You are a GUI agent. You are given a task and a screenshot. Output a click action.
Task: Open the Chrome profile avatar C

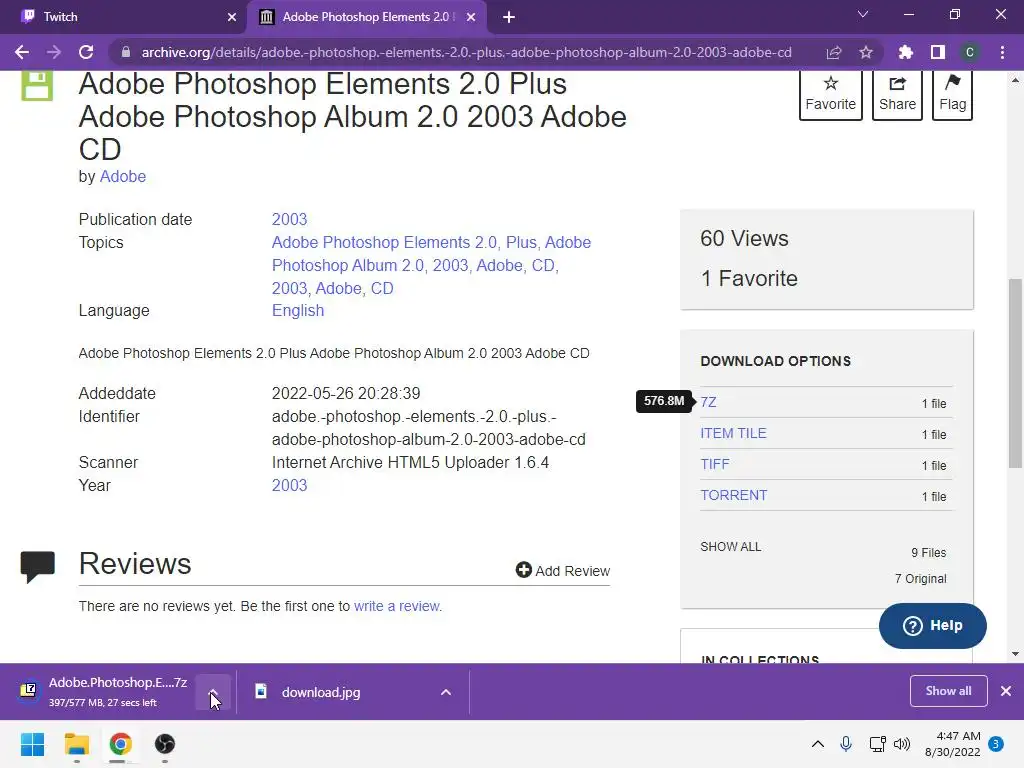click(970, 52)
